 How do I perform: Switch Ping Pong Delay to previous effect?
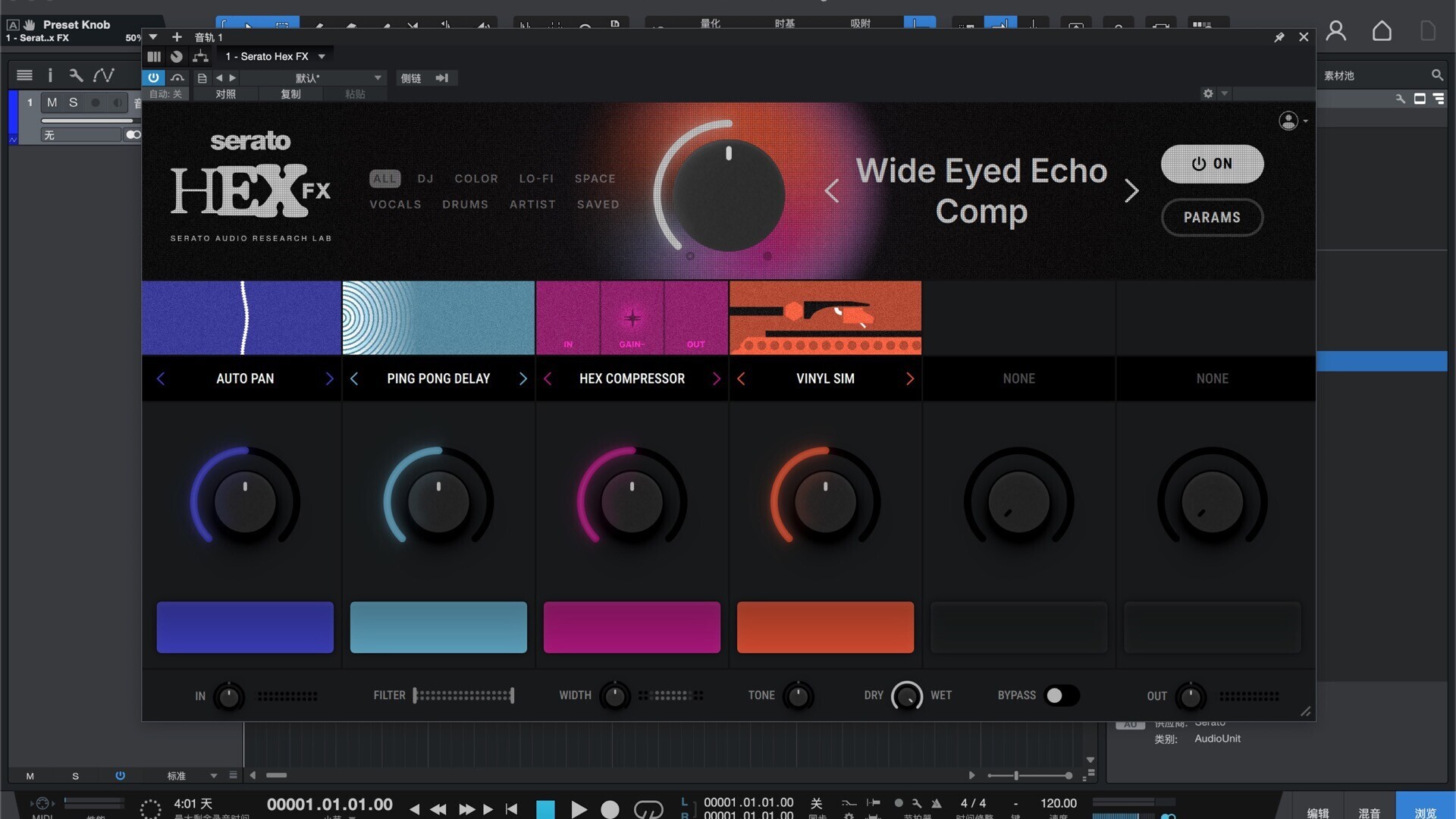[354, 378]
